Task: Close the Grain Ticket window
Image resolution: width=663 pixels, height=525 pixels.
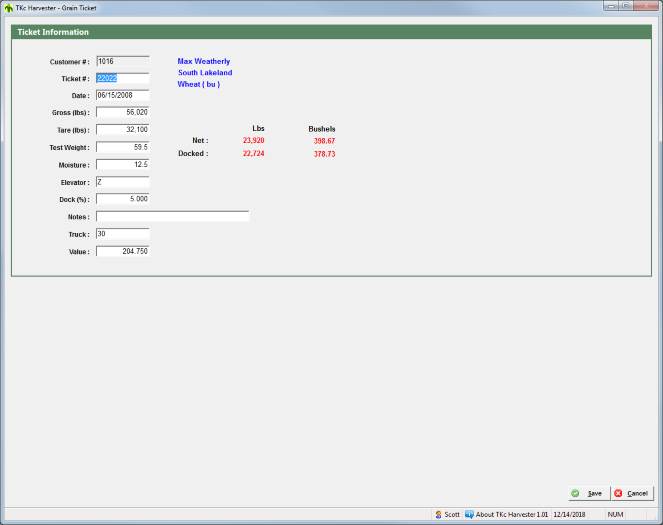Action: (645, 6)
